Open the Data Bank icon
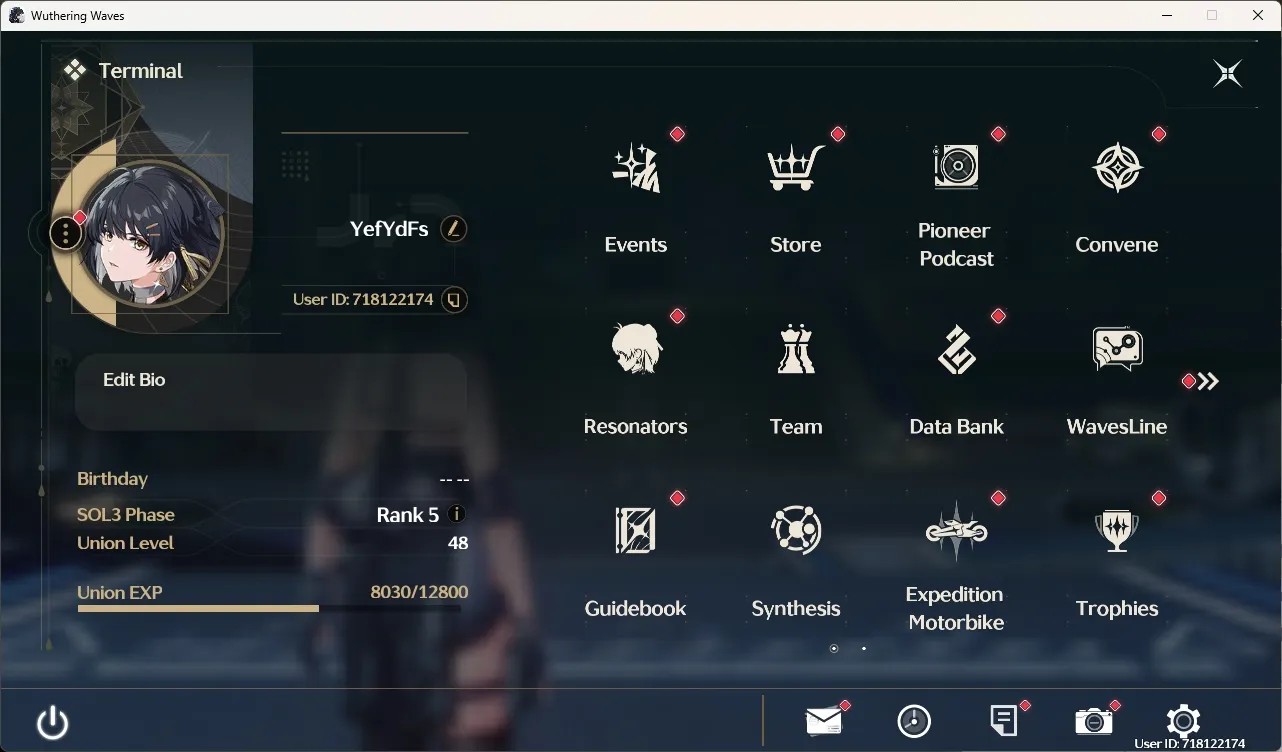 [956, 349]
